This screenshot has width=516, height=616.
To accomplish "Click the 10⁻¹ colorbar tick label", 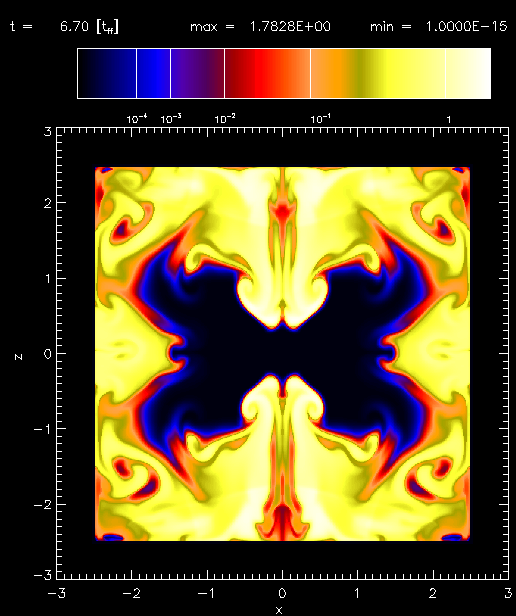I will (320, 119).
